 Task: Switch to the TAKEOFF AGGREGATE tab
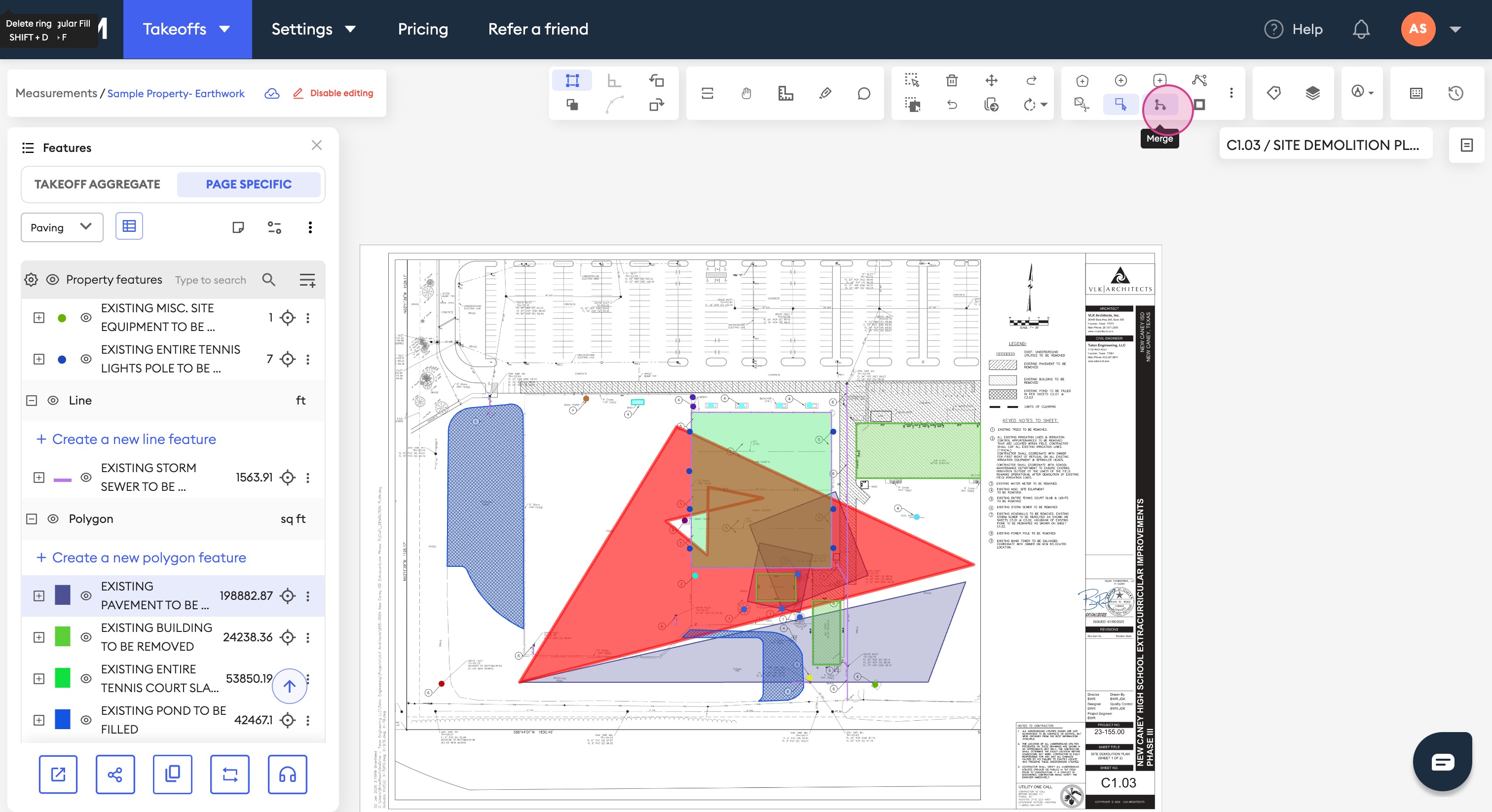(x=97, y=184)
